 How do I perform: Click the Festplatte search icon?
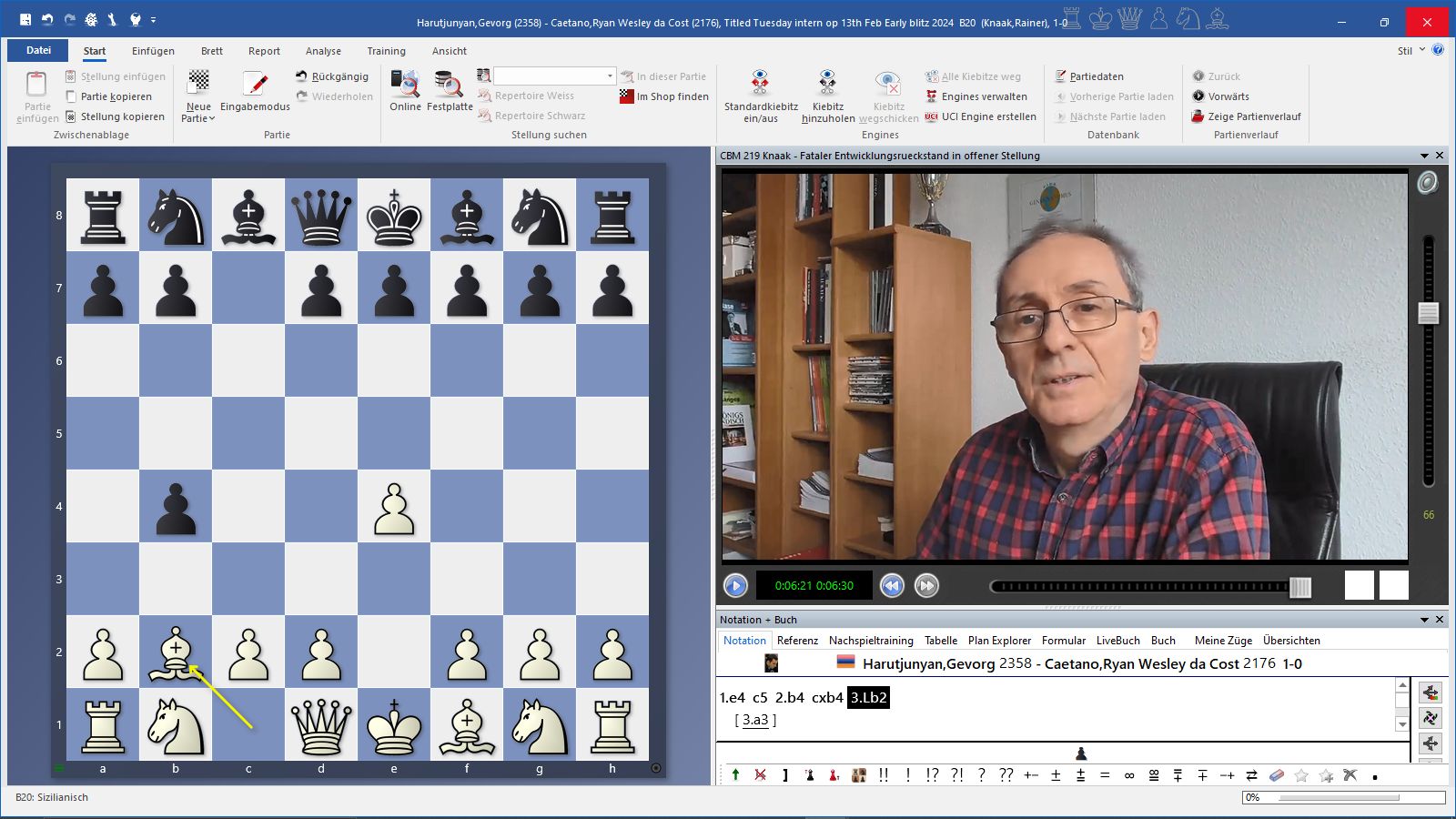pyautogui.click(x=449, y=84)
